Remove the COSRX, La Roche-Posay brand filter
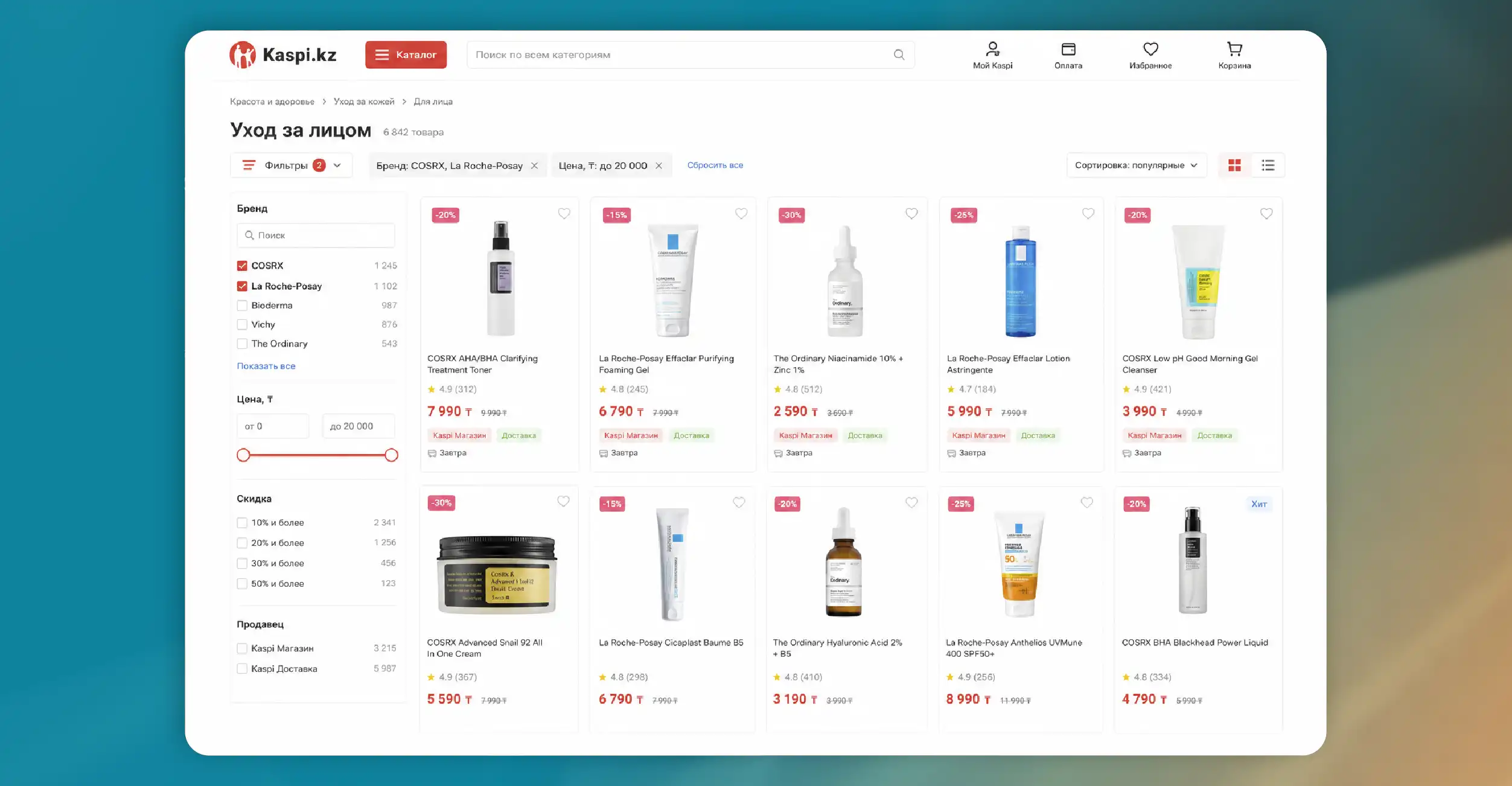 534,165
